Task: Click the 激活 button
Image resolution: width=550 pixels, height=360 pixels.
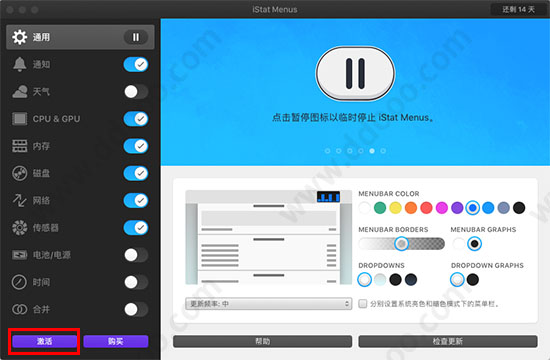Action: click(x=44, y=341)
